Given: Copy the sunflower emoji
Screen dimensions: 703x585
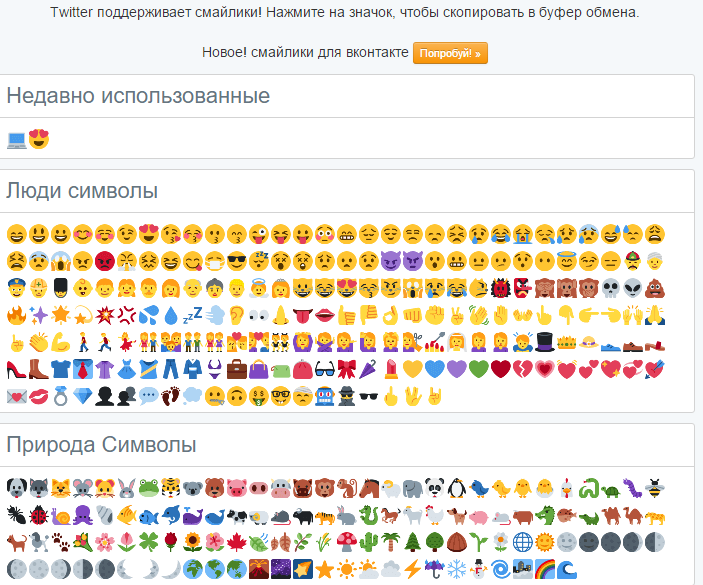Looking at the screenshot, I should [x=192, y=542].
